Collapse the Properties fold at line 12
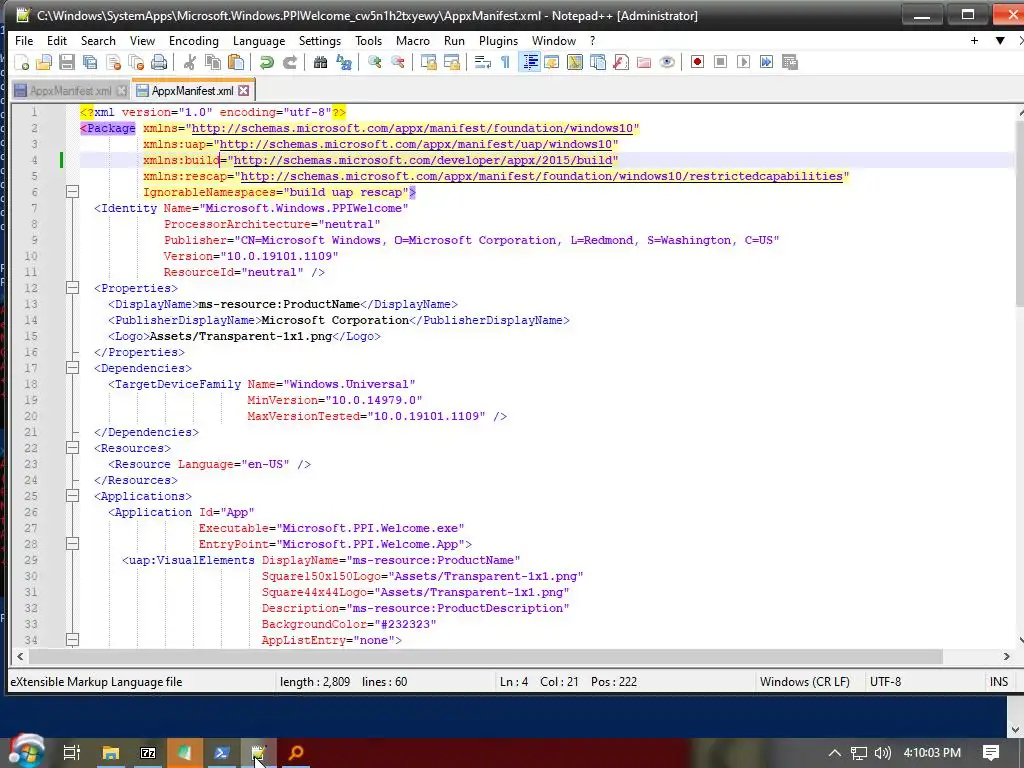This screenshot has height=768, width=1024. click(72, 288)
